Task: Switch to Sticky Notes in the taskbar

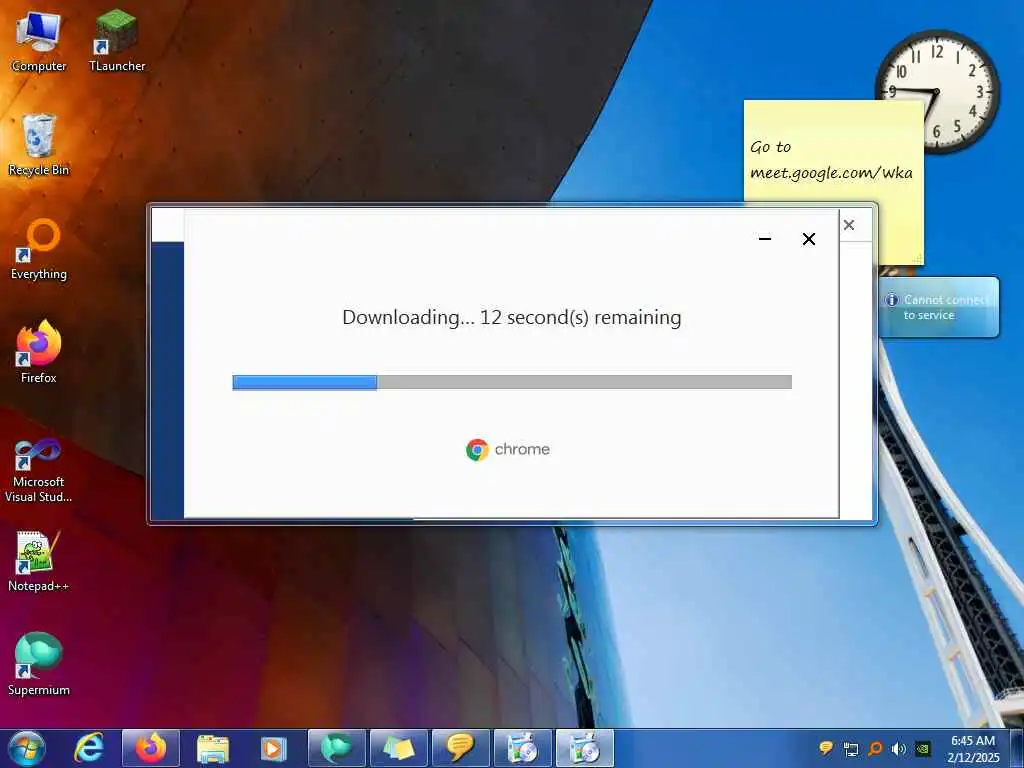Action: 398,748
